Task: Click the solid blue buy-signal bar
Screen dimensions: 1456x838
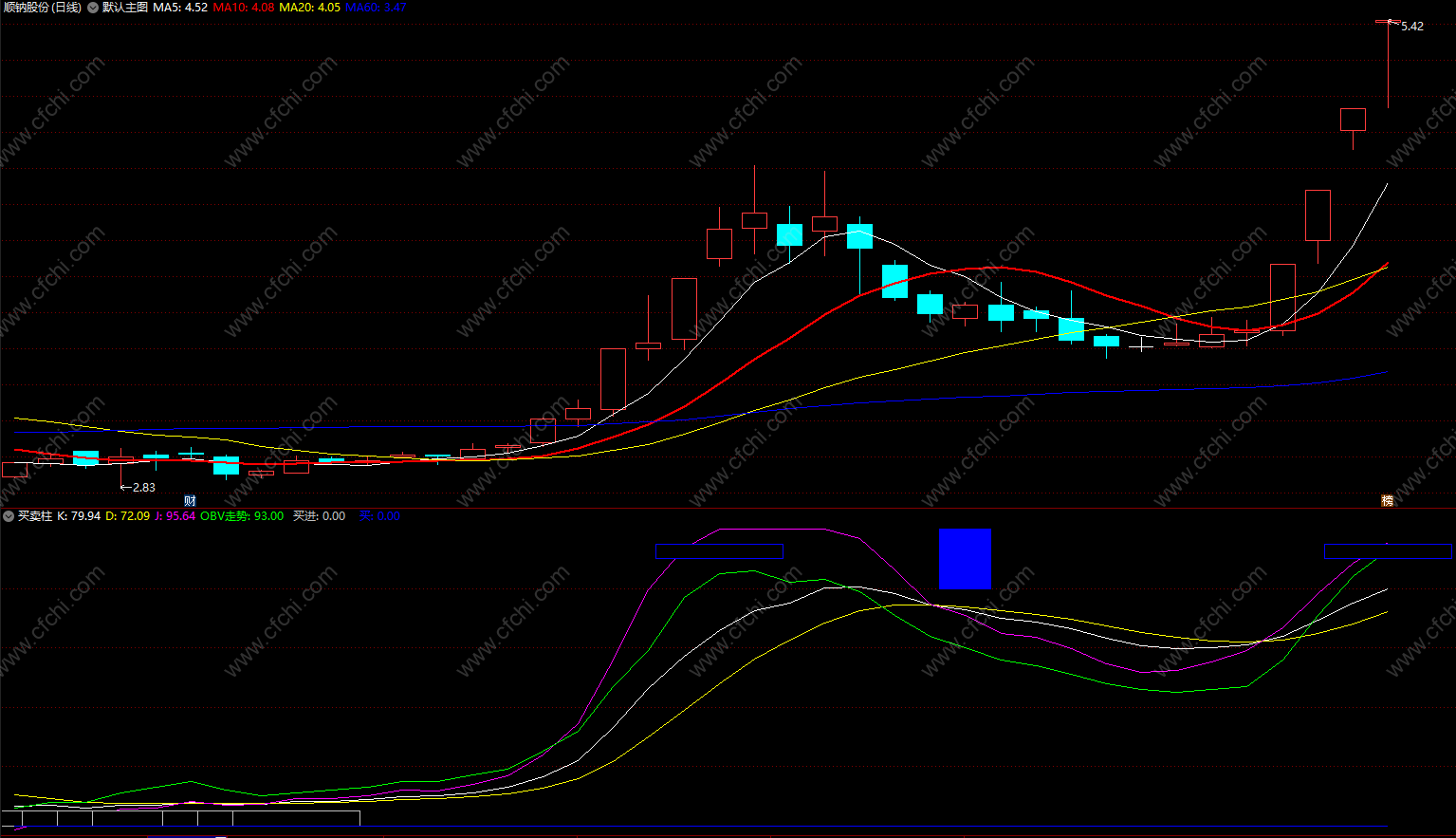Action: [965, 559]
